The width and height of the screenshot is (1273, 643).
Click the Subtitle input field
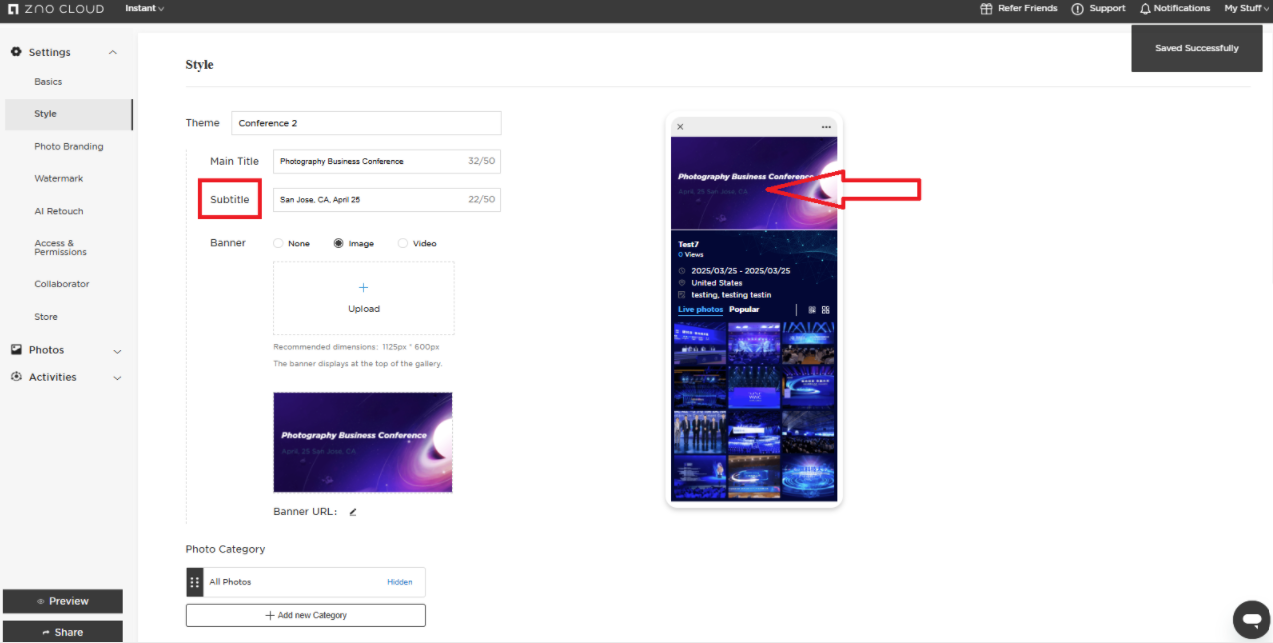pos(370,200)
